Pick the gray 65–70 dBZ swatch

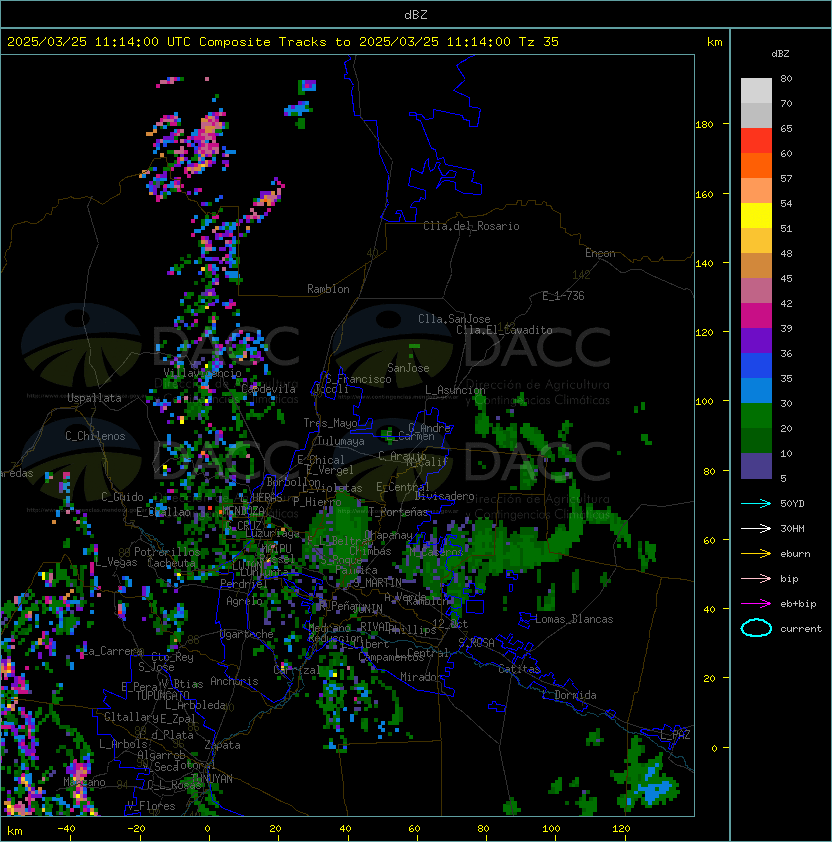(x=756, y=115)
